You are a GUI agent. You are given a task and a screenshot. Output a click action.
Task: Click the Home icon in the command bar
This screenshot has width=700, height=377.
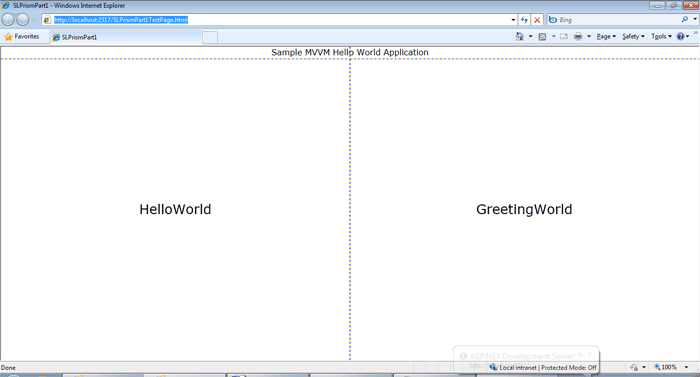[519, 37]
